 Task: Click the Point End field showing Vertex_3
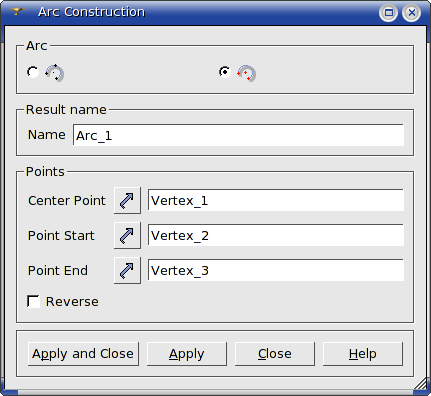[276, 270]
